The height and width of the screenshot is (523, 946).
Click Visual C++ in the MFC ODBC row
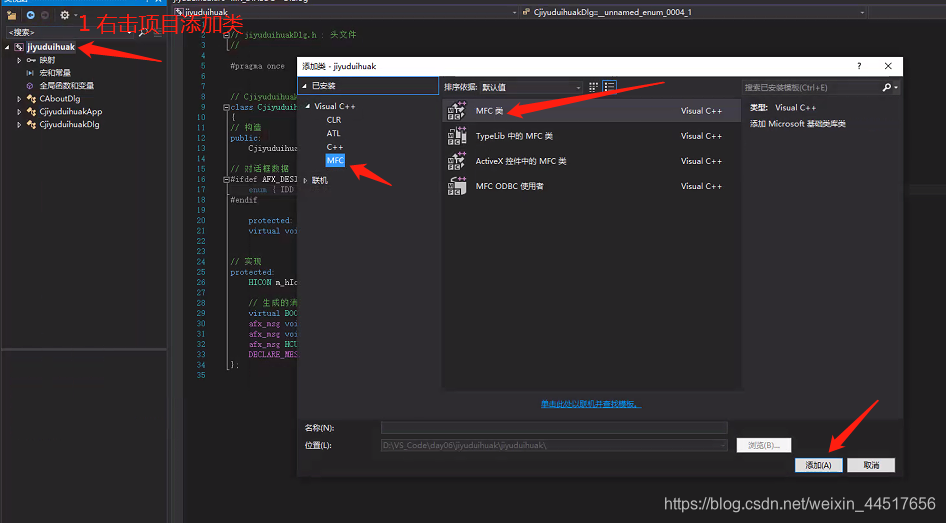(701, 186)
